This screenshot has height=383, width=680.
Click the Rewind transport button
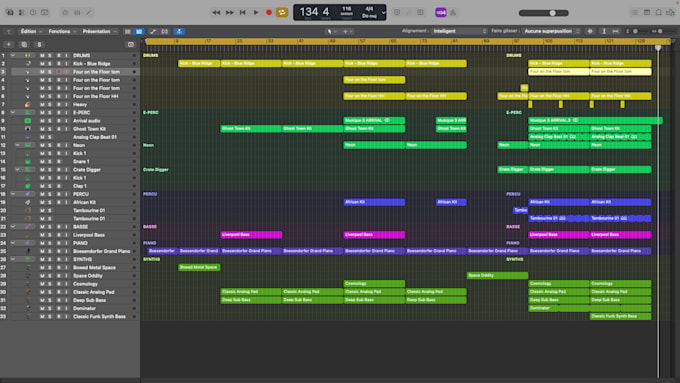click(216, 13)
